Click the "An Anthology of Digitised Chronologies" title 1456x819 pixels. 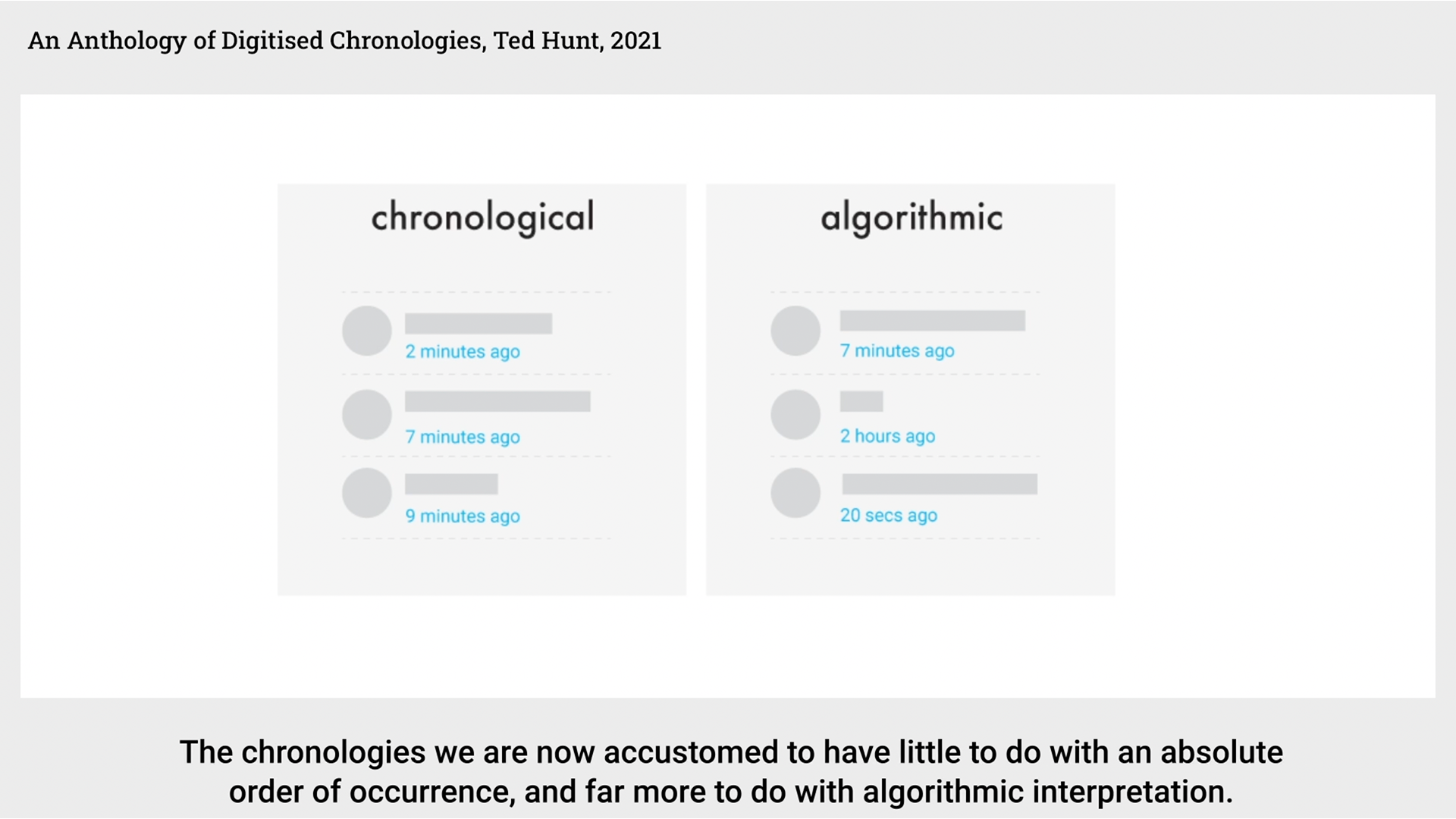pyautogui.click(x=344, y=40)
